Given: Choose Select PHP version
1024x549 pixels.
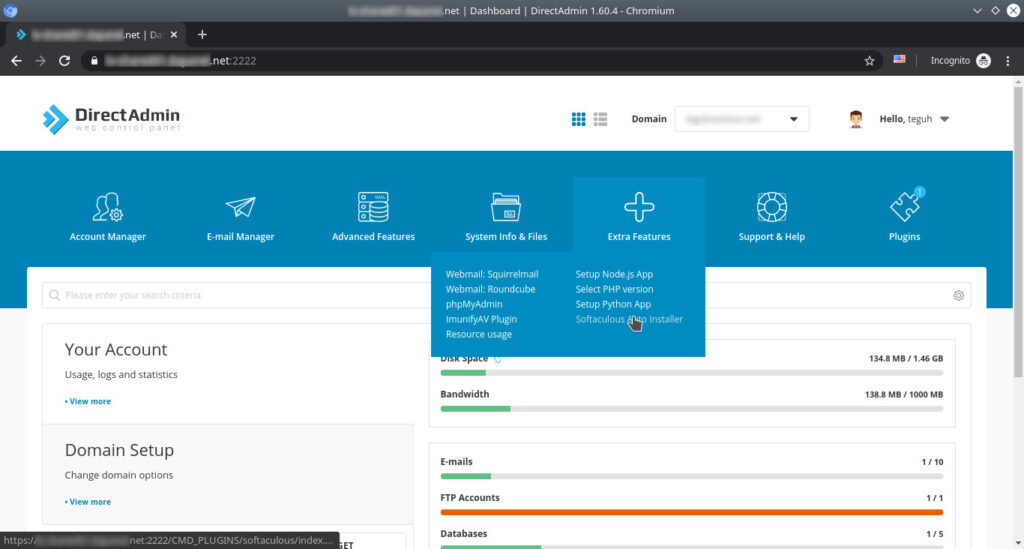Looking at the screenshot, I should coord(614,289).
